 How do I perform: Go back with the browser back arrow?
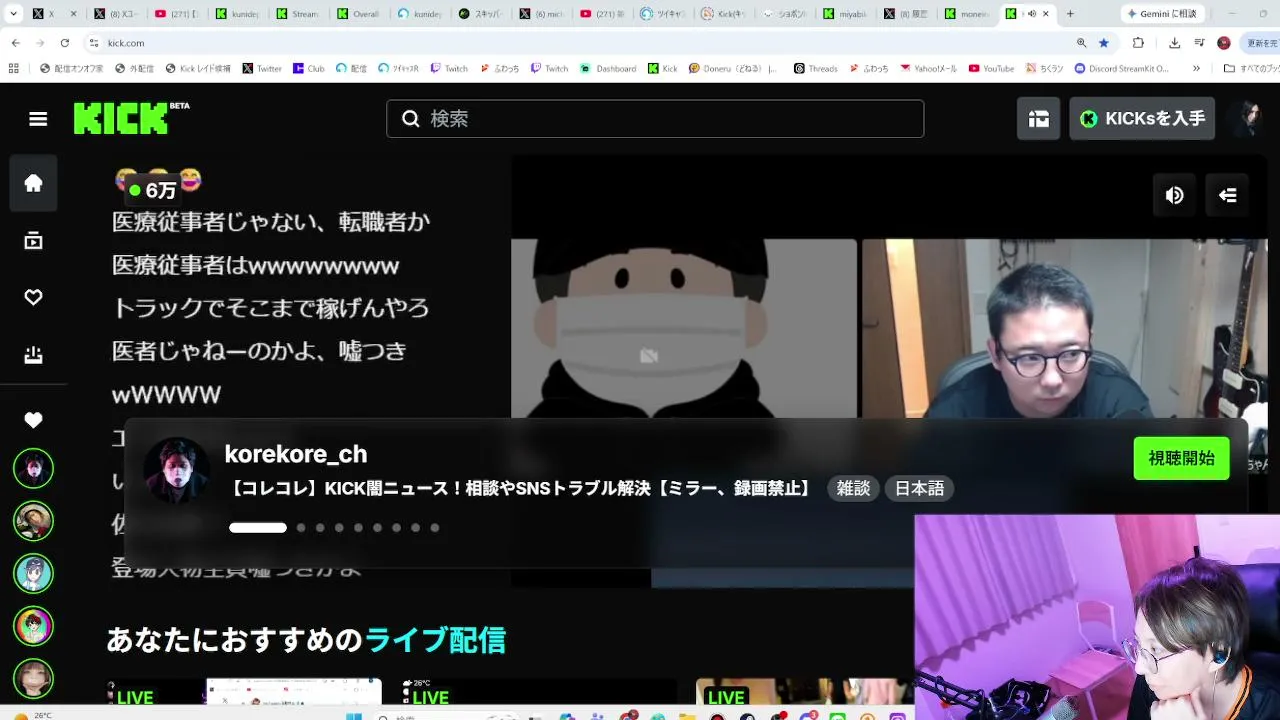pos(16,43)
